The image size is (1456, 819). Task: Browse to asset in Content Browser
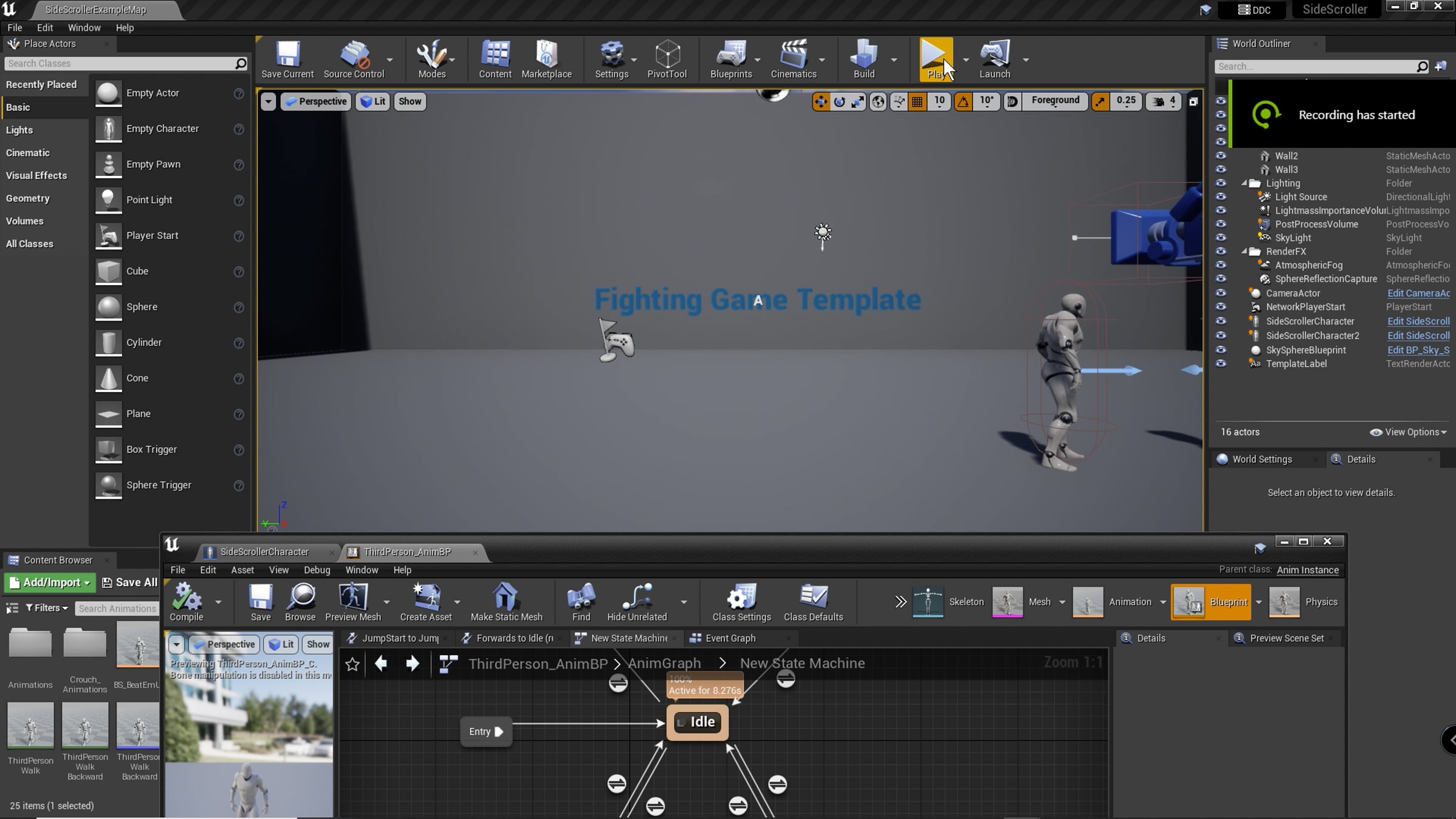coord(300,602)
